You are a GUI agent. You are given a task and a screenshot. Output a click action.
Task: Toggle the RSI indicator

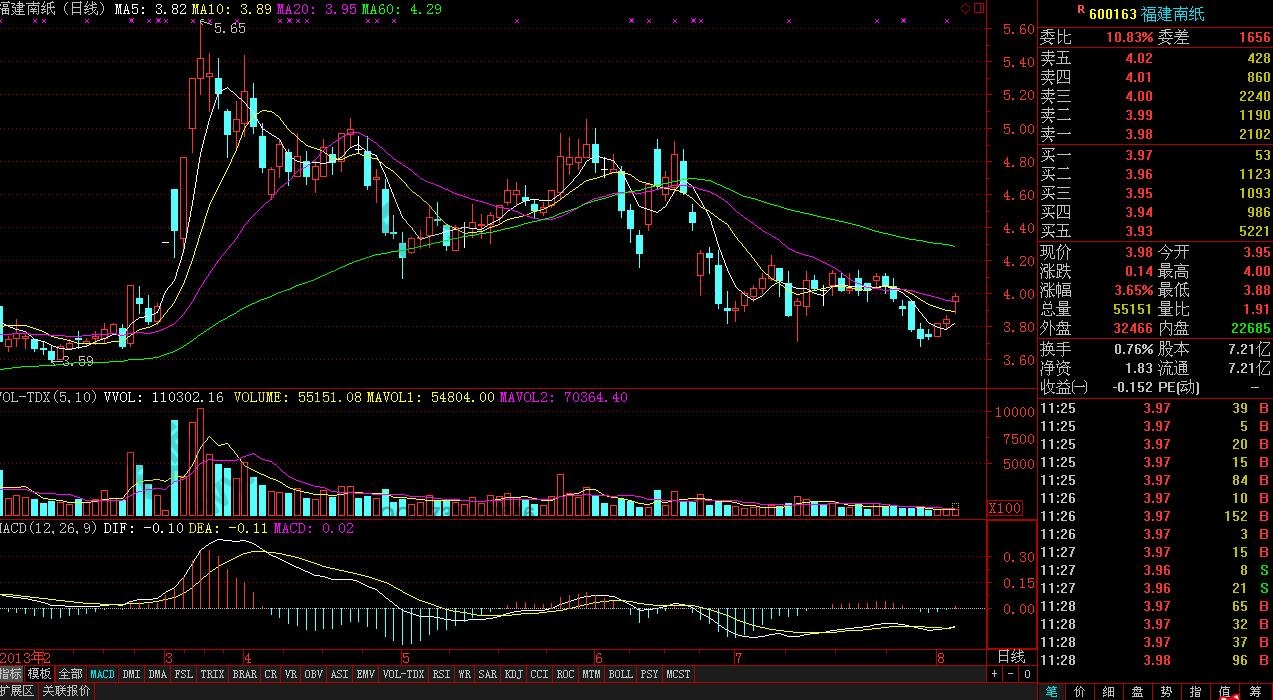[441, 675]
